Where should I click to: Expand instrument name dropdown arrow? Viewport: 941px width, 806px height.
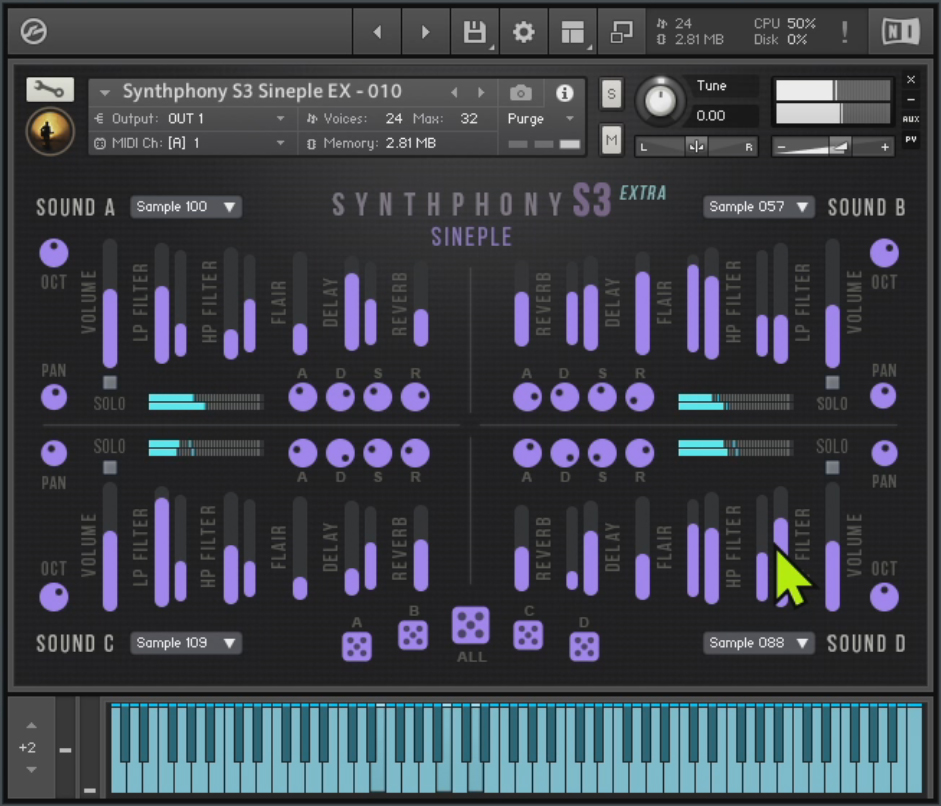pos(104,93)
